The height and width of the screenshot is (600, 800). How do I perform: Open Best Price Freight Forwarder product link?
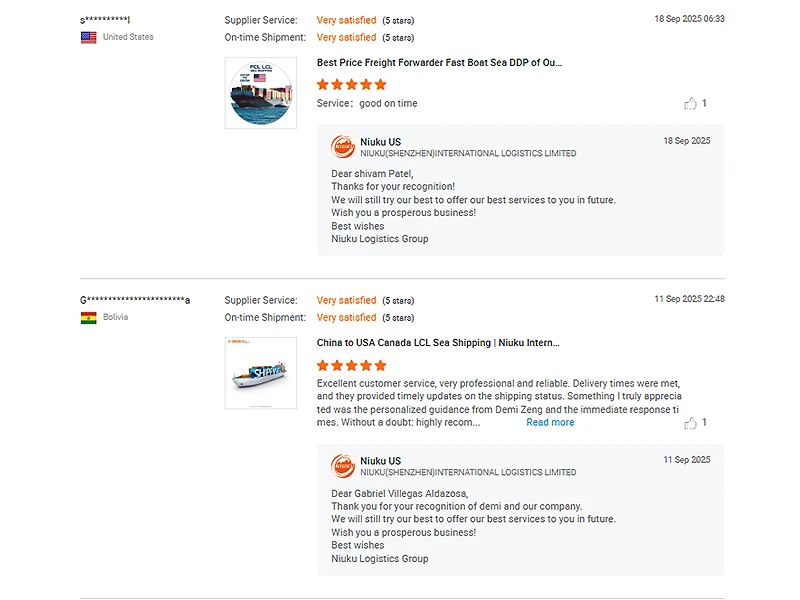pos(439,62)
